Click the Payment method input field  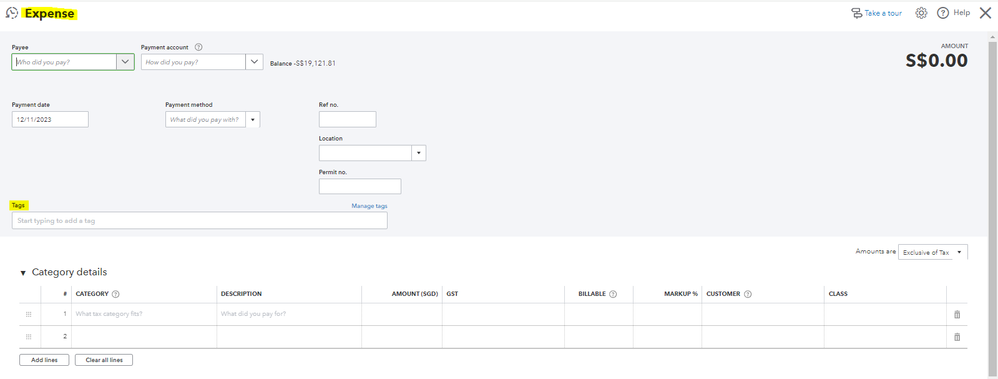(x=206, y=119)
